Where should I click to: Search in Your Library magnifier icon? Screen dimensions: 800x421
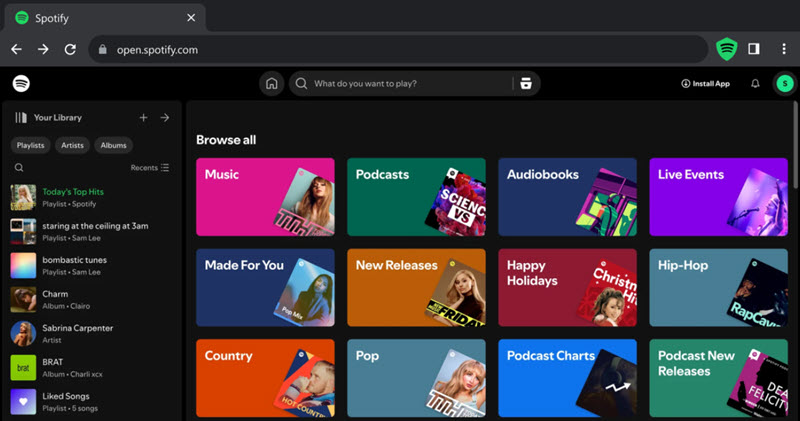tap(19, 168)
